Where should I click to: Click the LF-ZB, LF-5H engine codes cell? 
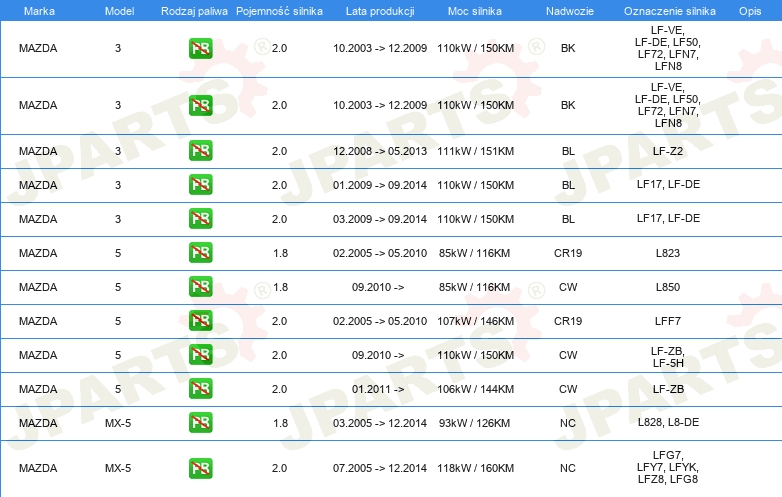(x=668, y=357)
